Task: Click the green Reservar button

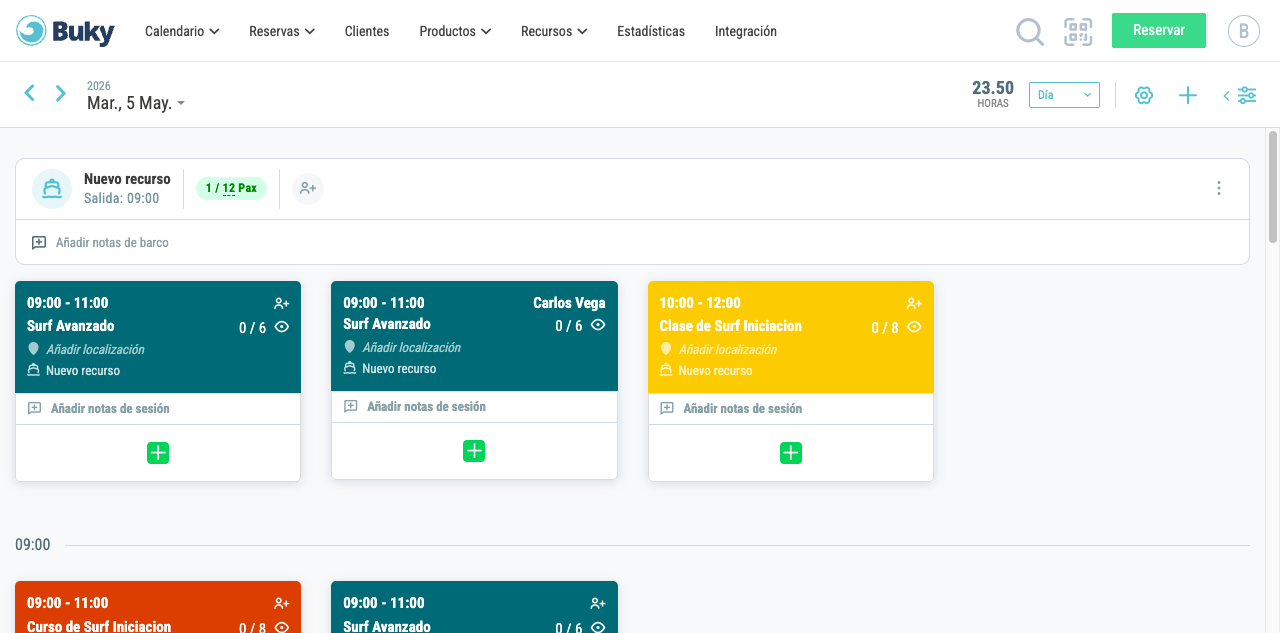Action: [x=1159, y=30]
